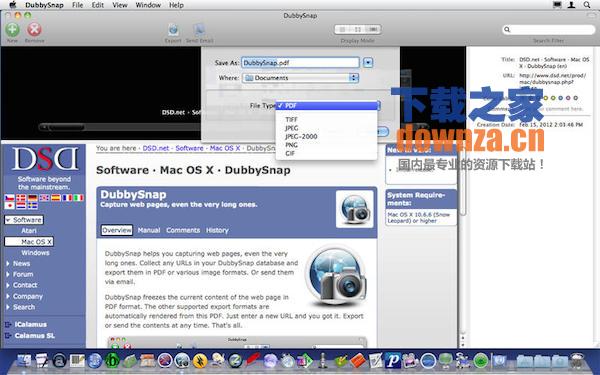Expand the News section in sidebar
Screen dimensions: 600x375
[8, 263]
